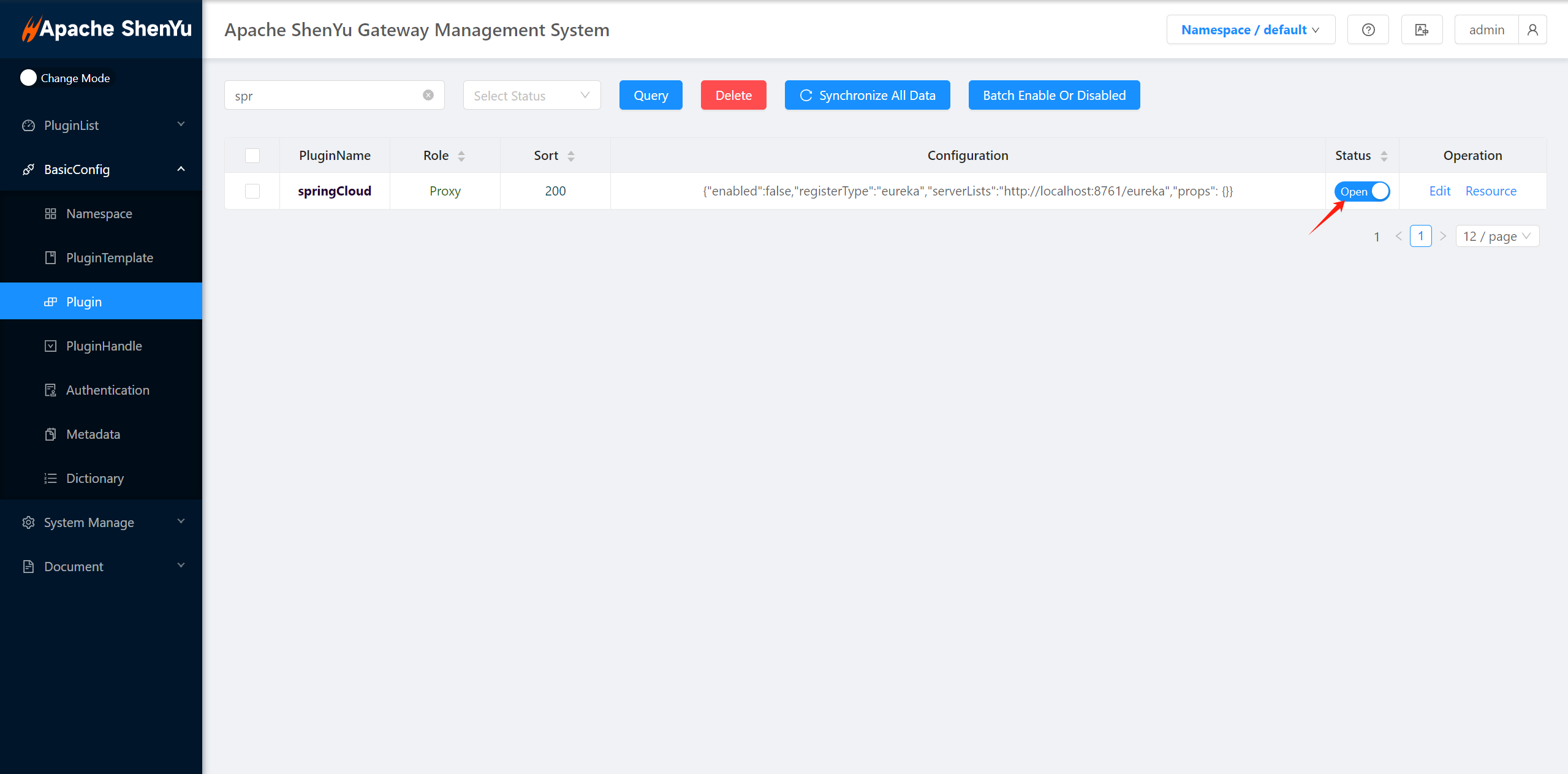Open the 12 / page size dropdown
Screen dimensions: 1568x774
click(1496, 237)
